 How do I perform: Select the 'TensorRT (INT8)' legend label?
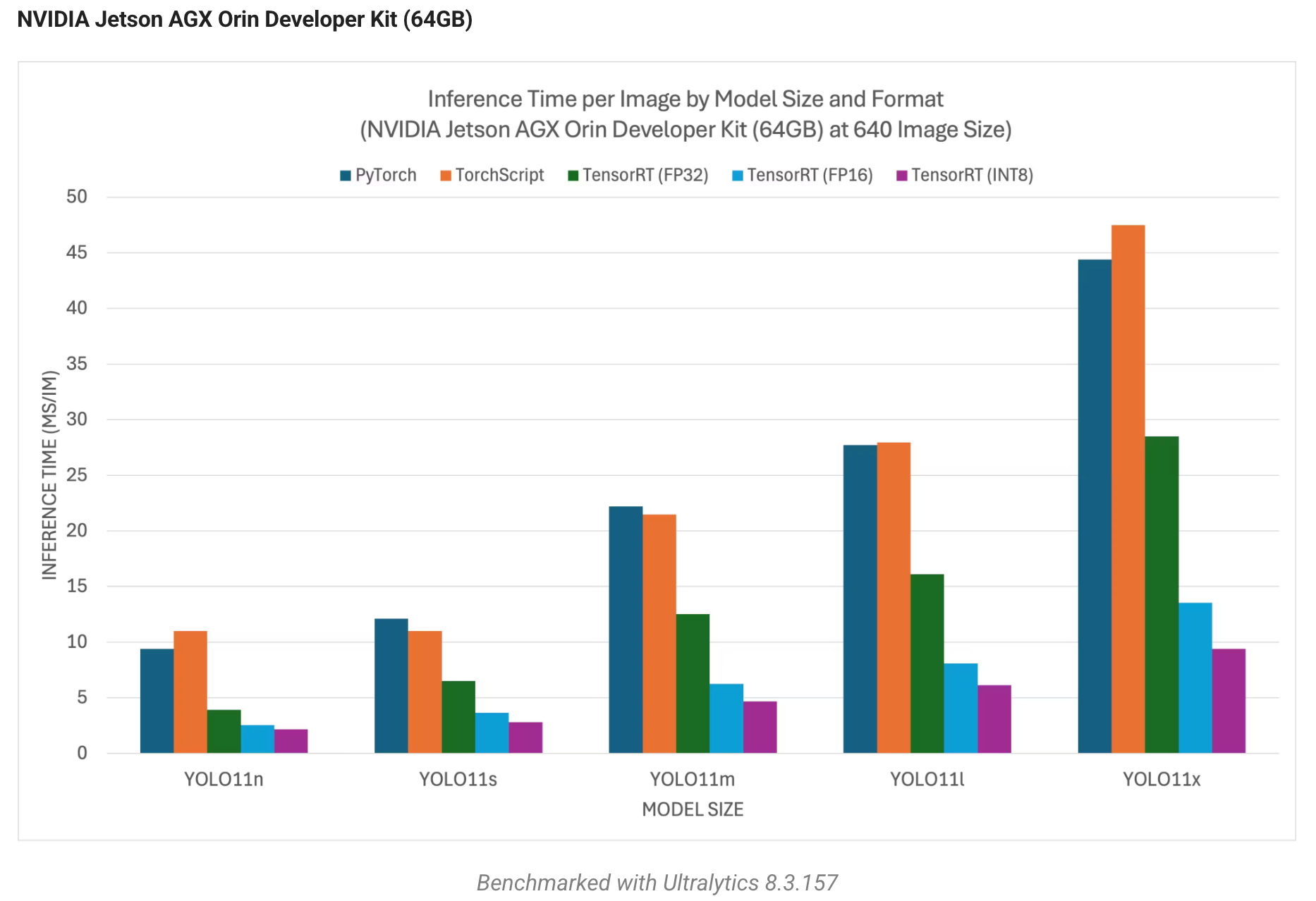coord(973,175)
